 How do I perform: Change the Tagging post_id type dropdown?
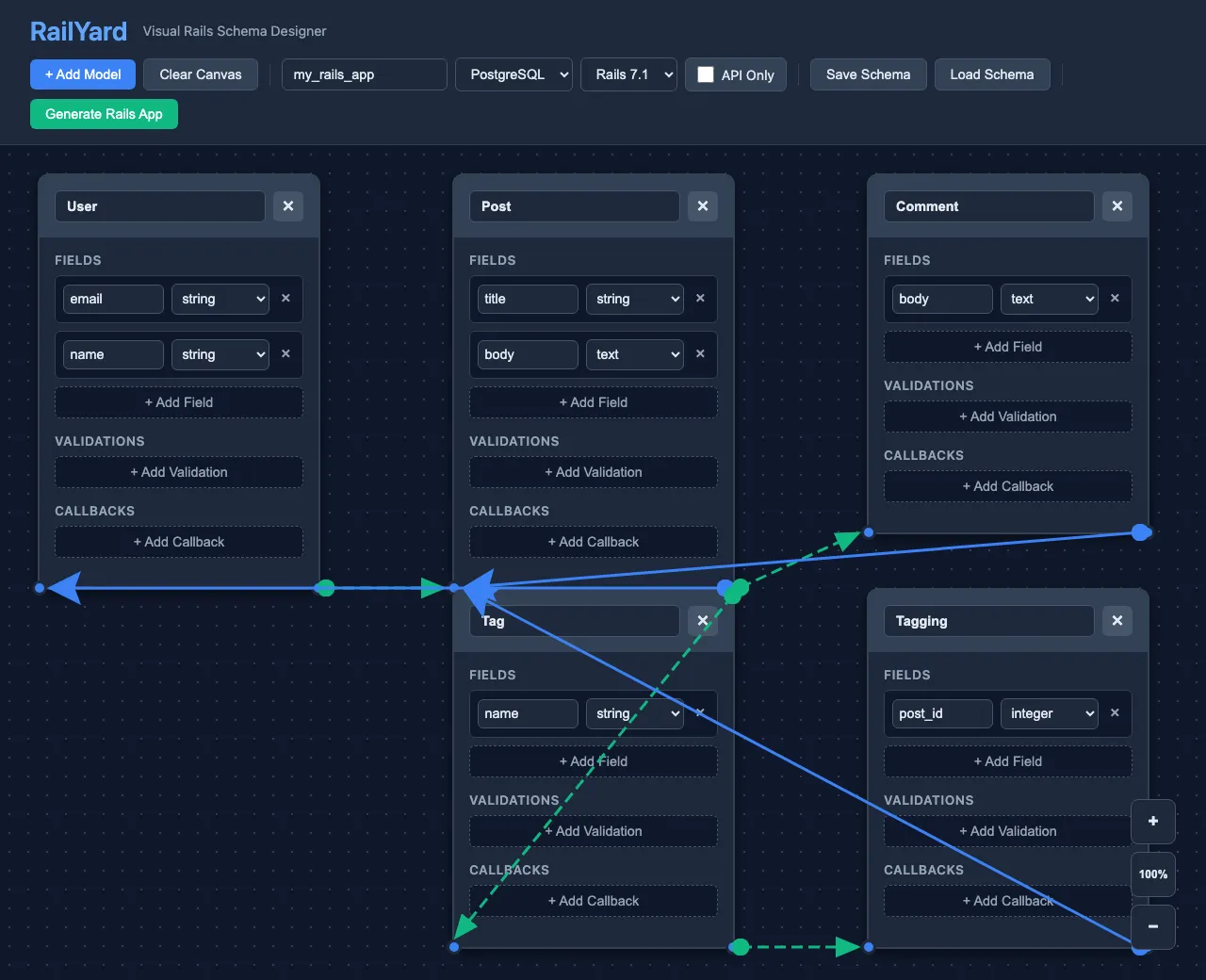(1050, 713)
